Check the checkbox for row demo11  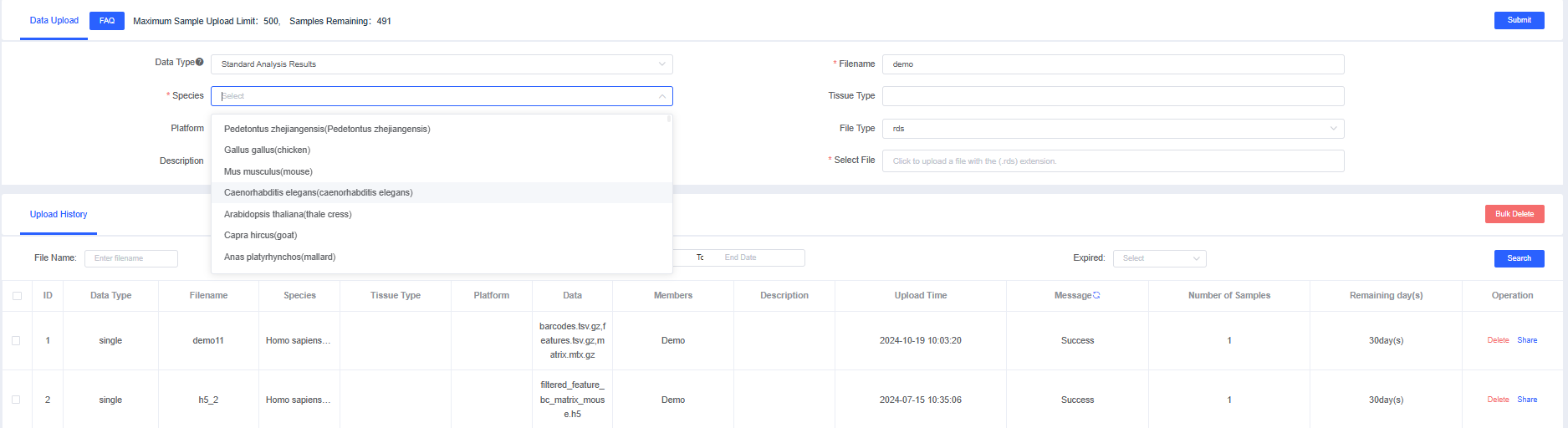pos(16,340)
